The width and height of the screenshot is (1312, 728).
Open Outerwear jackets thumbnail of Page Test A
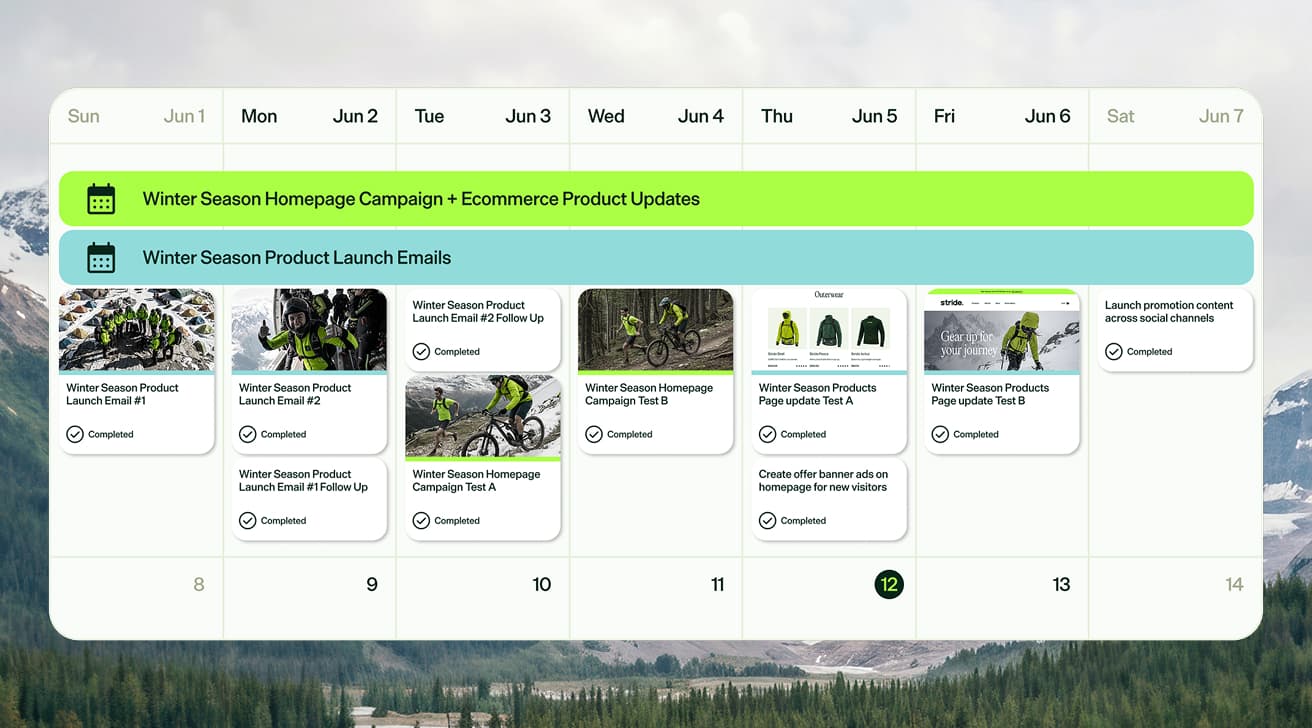pyautogui.click(x=829, y=330)
